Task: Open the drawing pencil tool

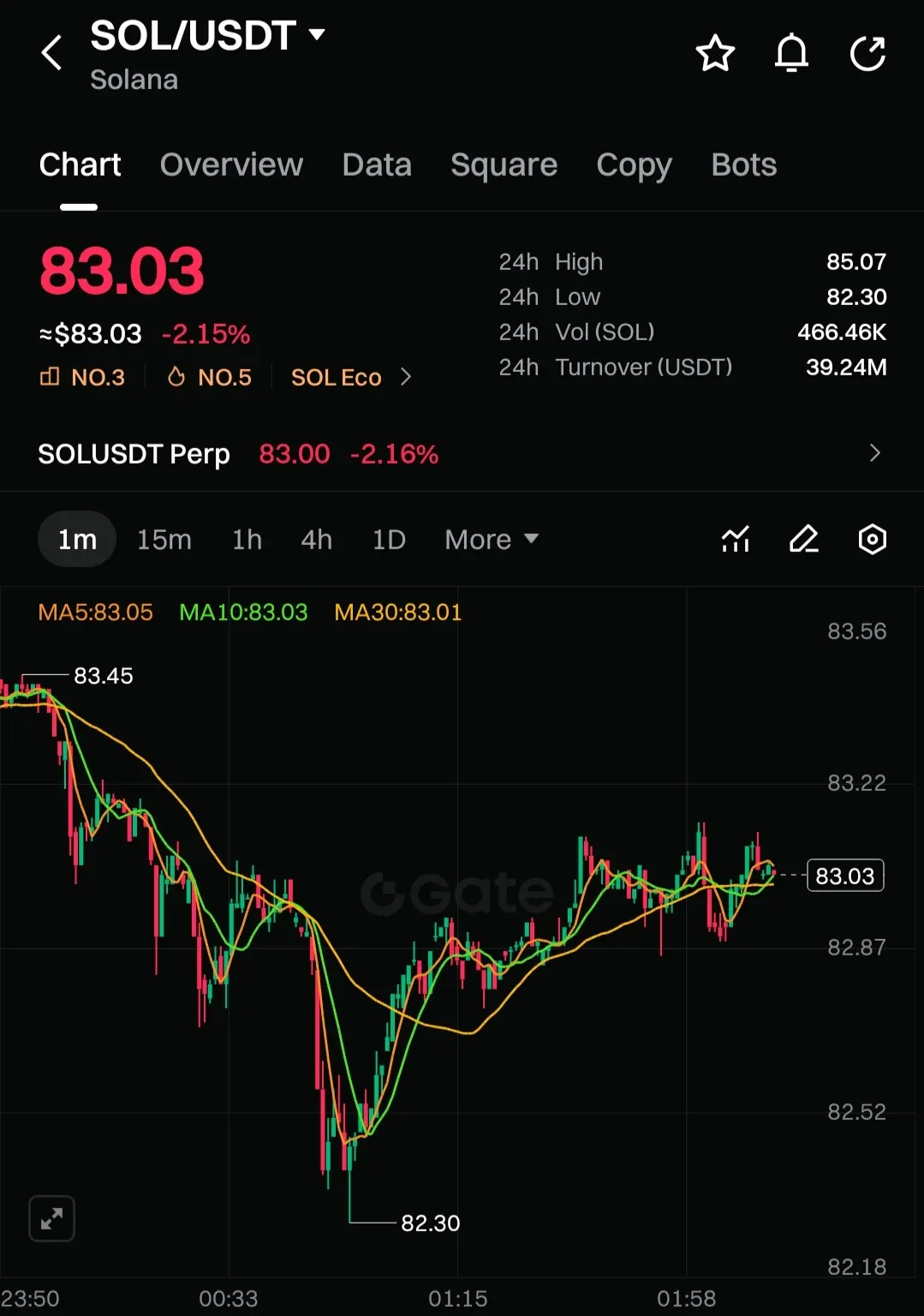Action: (804, 540)
